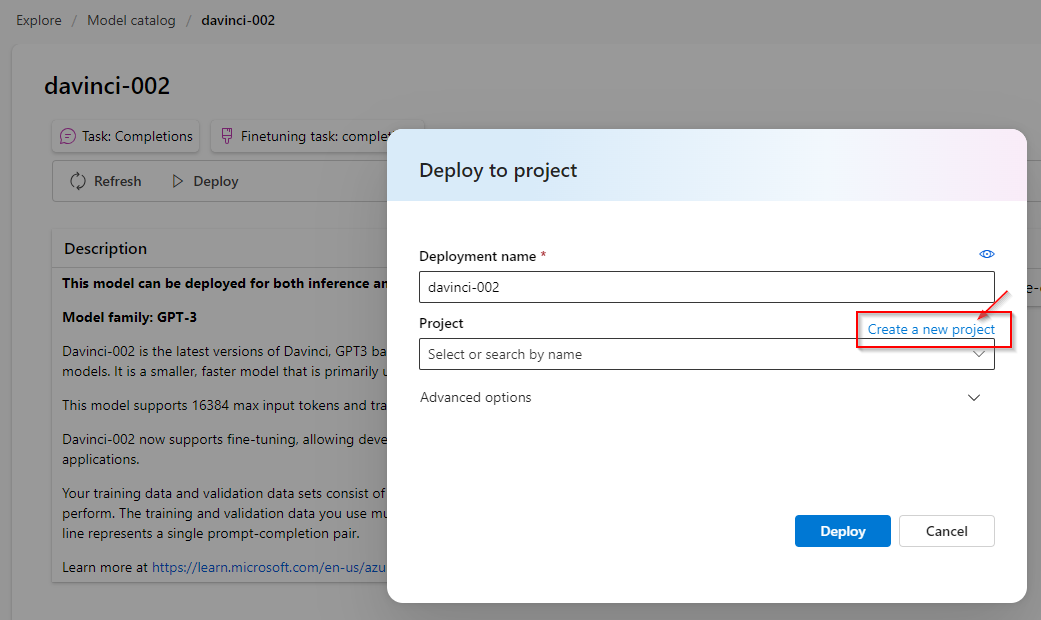
Task: Click the Refresh icon on the model page
Action: [78, 181]
